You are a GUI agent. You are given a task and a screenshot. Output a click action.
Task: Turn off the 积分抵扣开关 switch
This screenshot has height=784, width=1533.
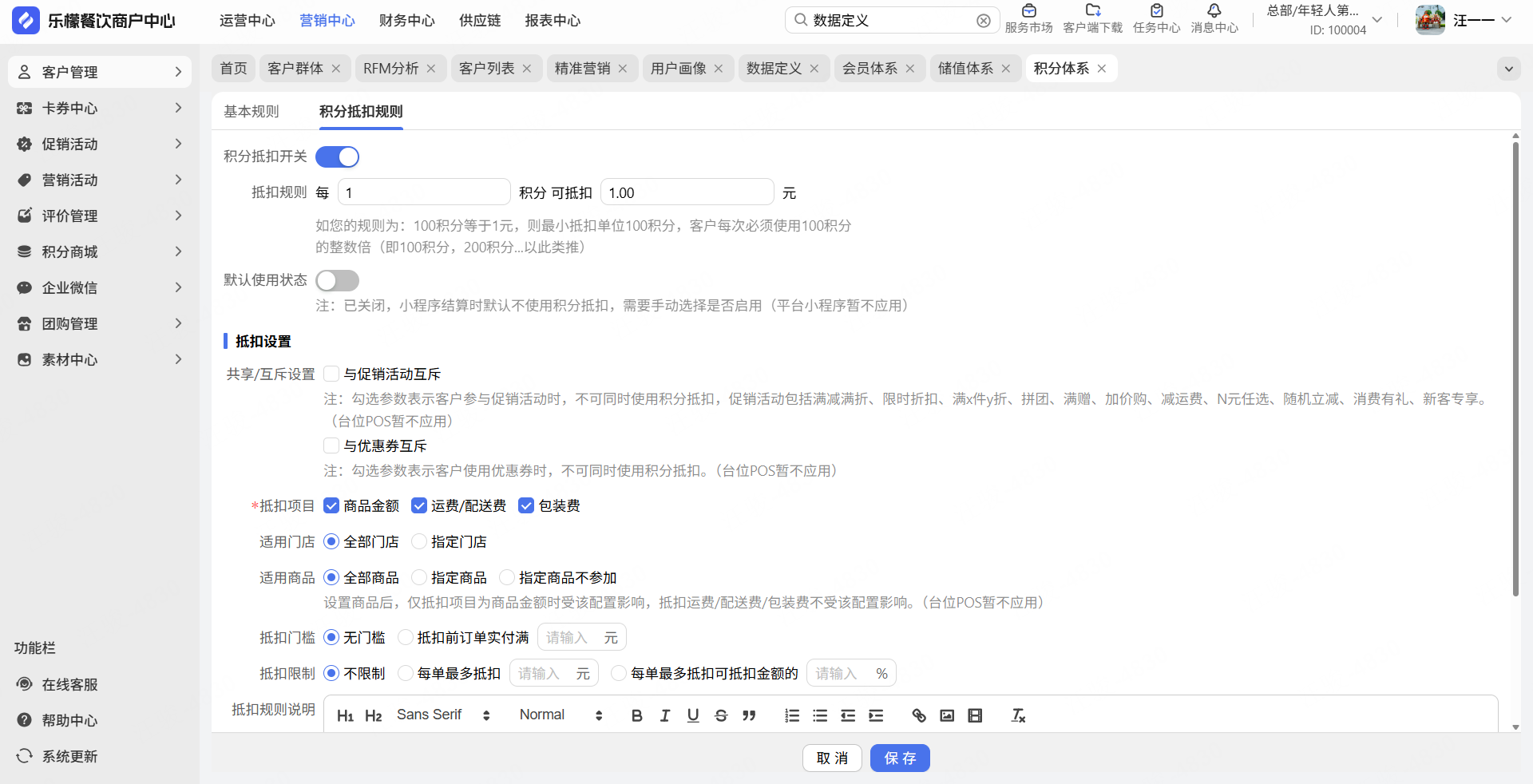tap(337, 157)
